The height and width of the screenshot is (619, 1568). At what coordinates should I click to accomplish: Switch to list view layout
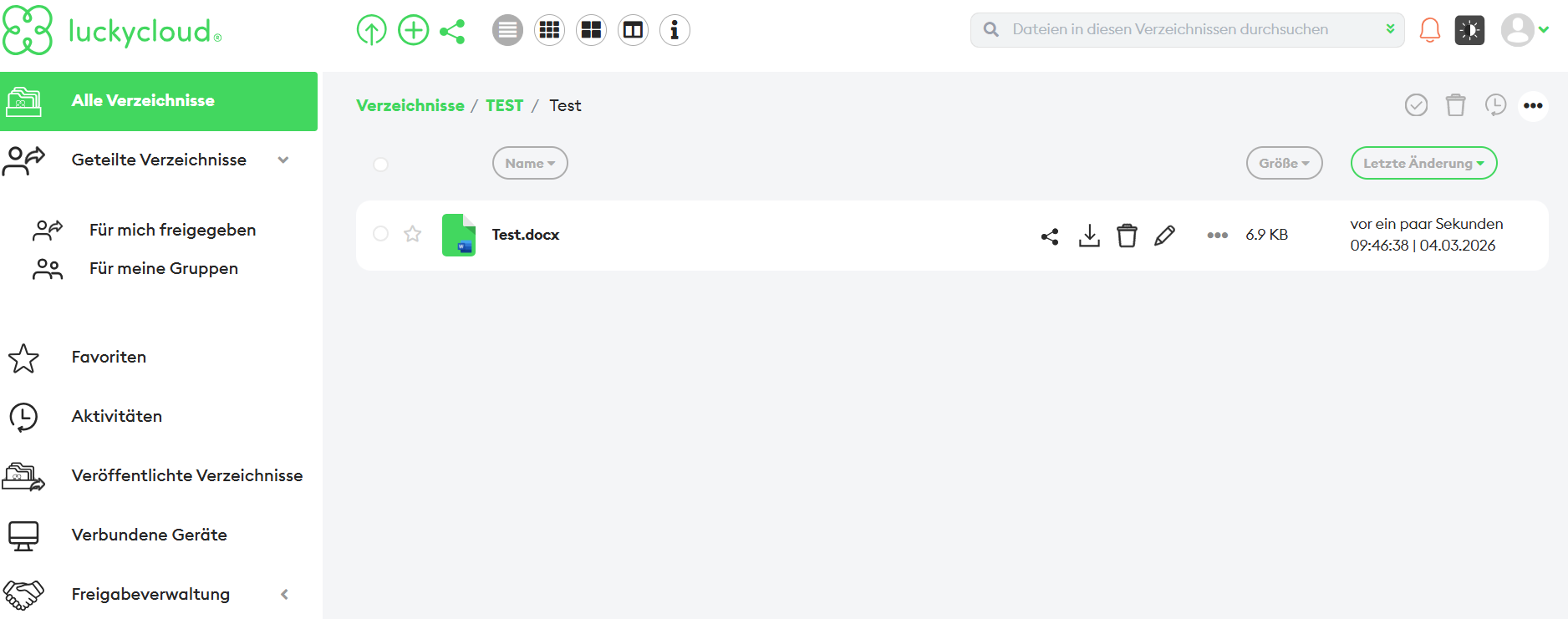507,31
